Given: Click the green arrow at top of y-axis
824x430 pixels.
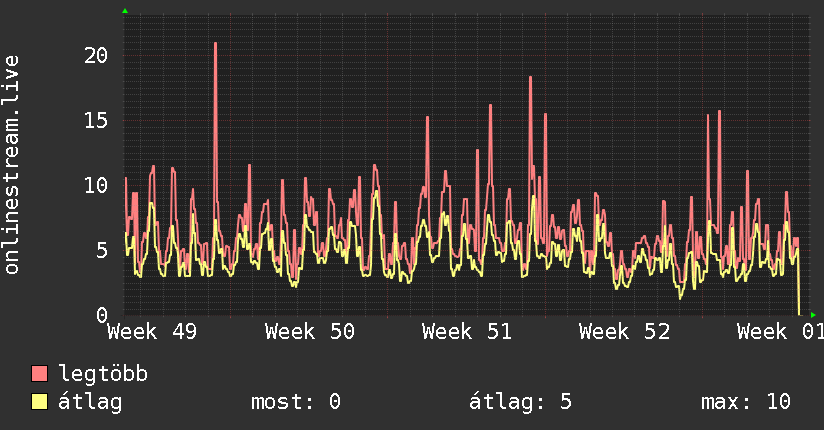Looking at the screenshot, I should click(x=125, y=11).
